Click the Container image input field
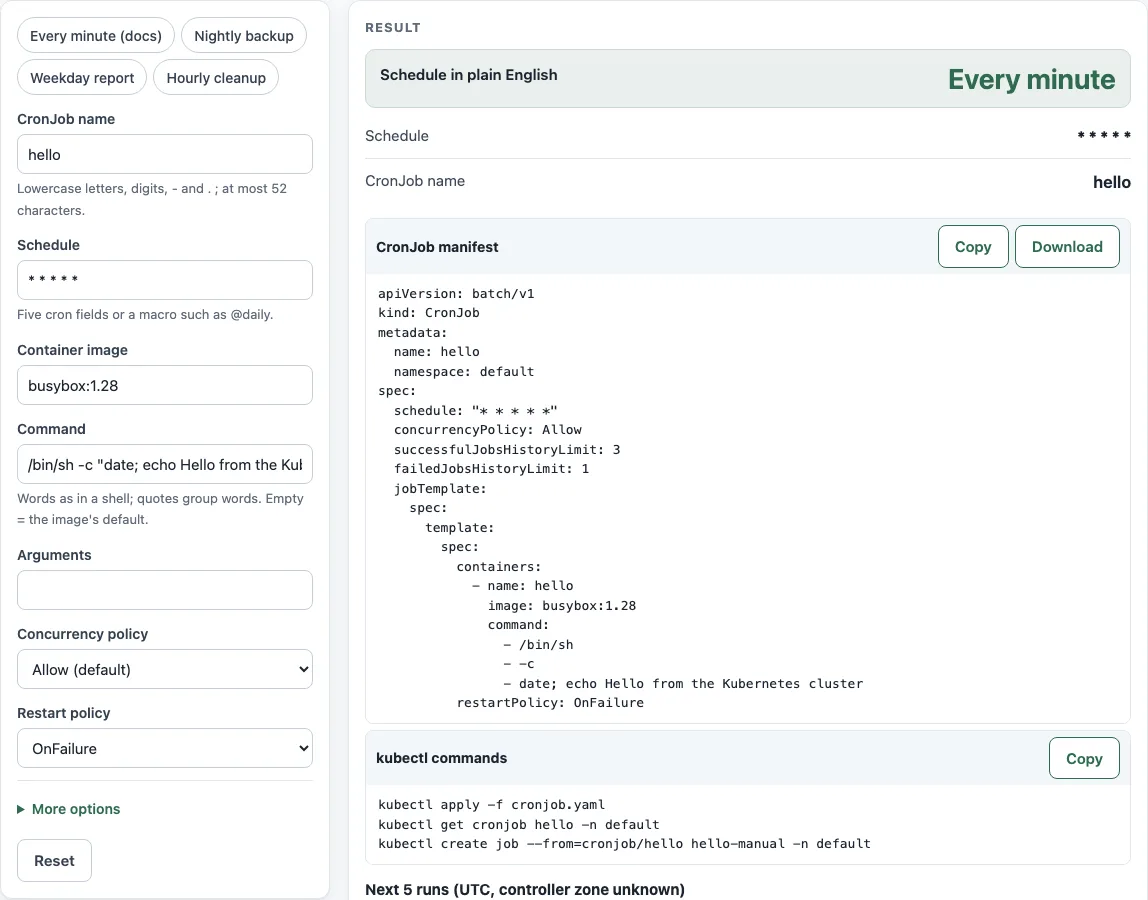Image resolution: width=1148 pixels, height=900 pixels. (165, 385)
